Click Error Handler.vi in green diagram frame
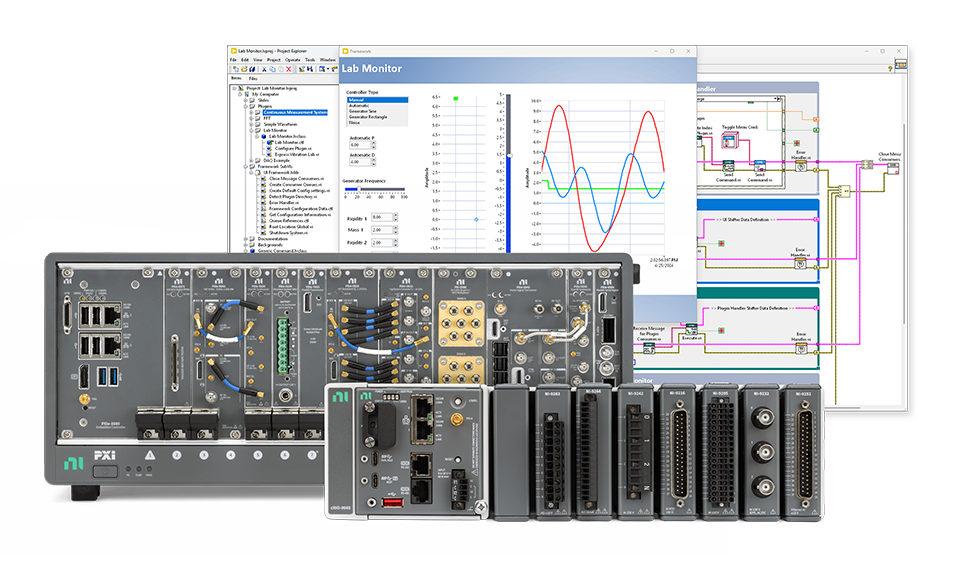 coord(800,348)
